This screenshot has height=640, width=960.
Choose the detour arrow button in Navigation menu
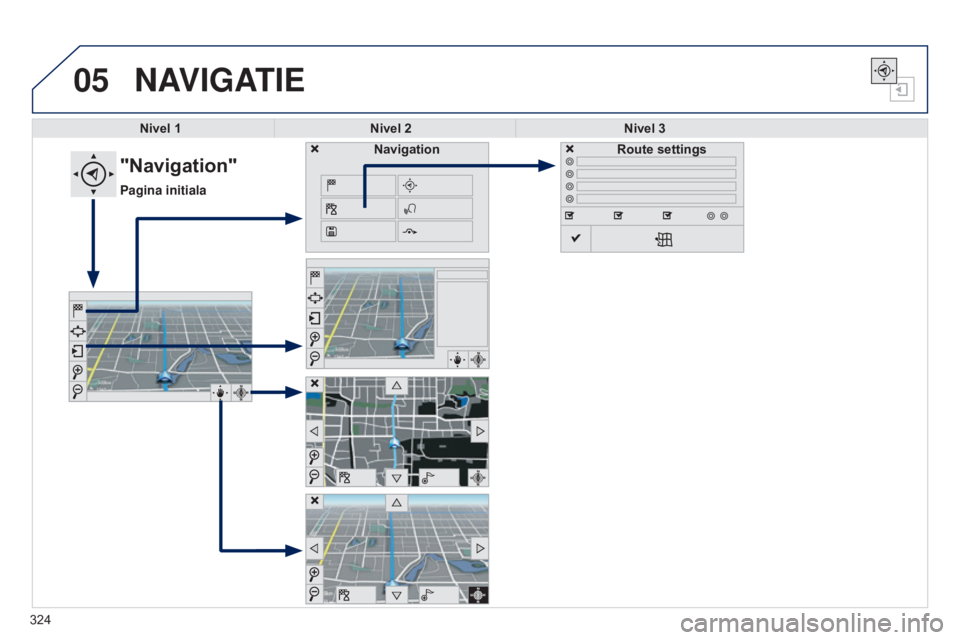coord(435,232)
